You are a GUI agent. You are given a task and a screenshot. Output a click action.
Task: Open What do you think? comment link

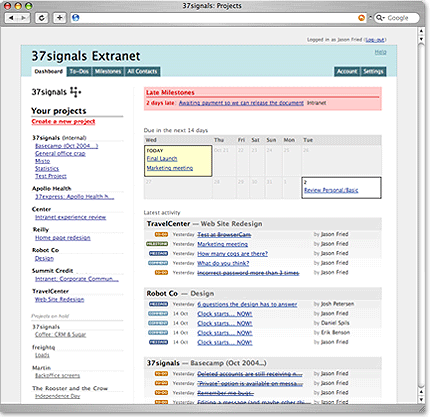(x=223, y=263)
